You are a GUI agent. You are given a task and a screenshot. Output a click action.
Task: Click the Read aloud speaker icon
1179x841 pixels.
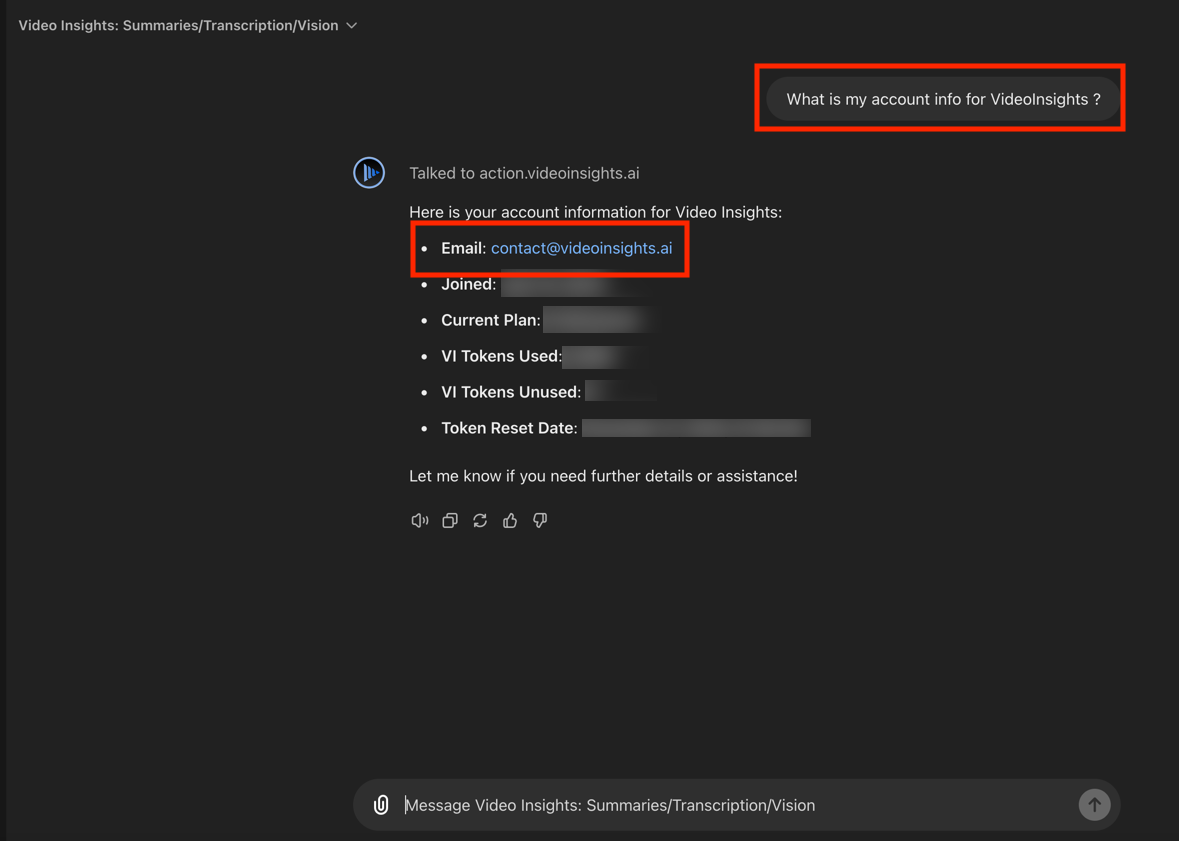click(x=420, y=521)
